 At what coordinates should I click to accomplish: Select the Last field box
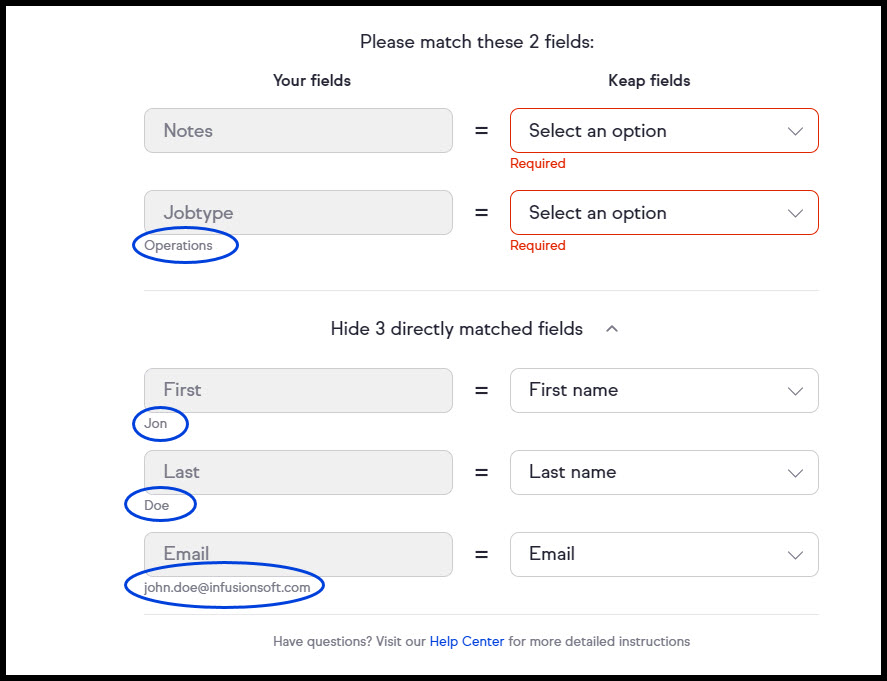click(x=298, y=472)
